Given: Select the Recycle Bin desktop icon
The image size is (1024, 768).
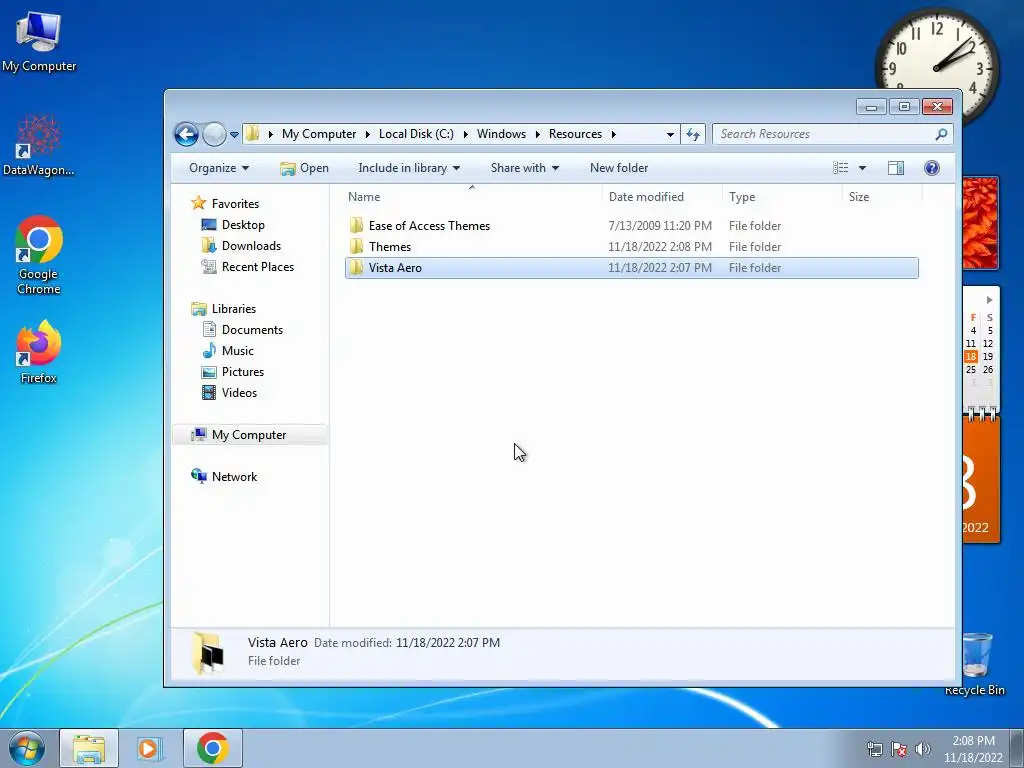Looking at the screenshot, I should [976, 664].
